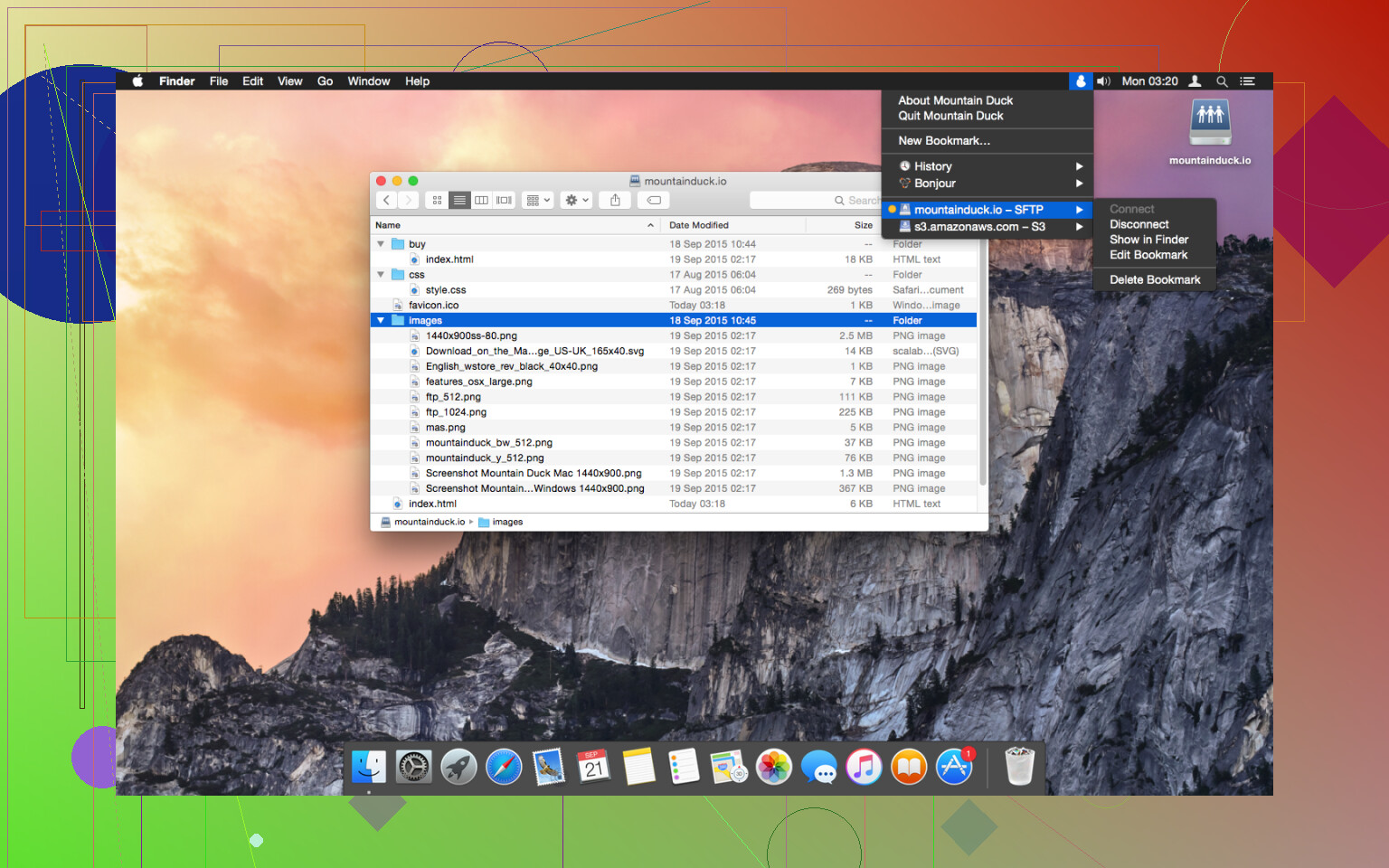Sort files by Date Modified column header
This screenshot has height=868, width=1389.
pyautogui.click(x=732, y=225)
